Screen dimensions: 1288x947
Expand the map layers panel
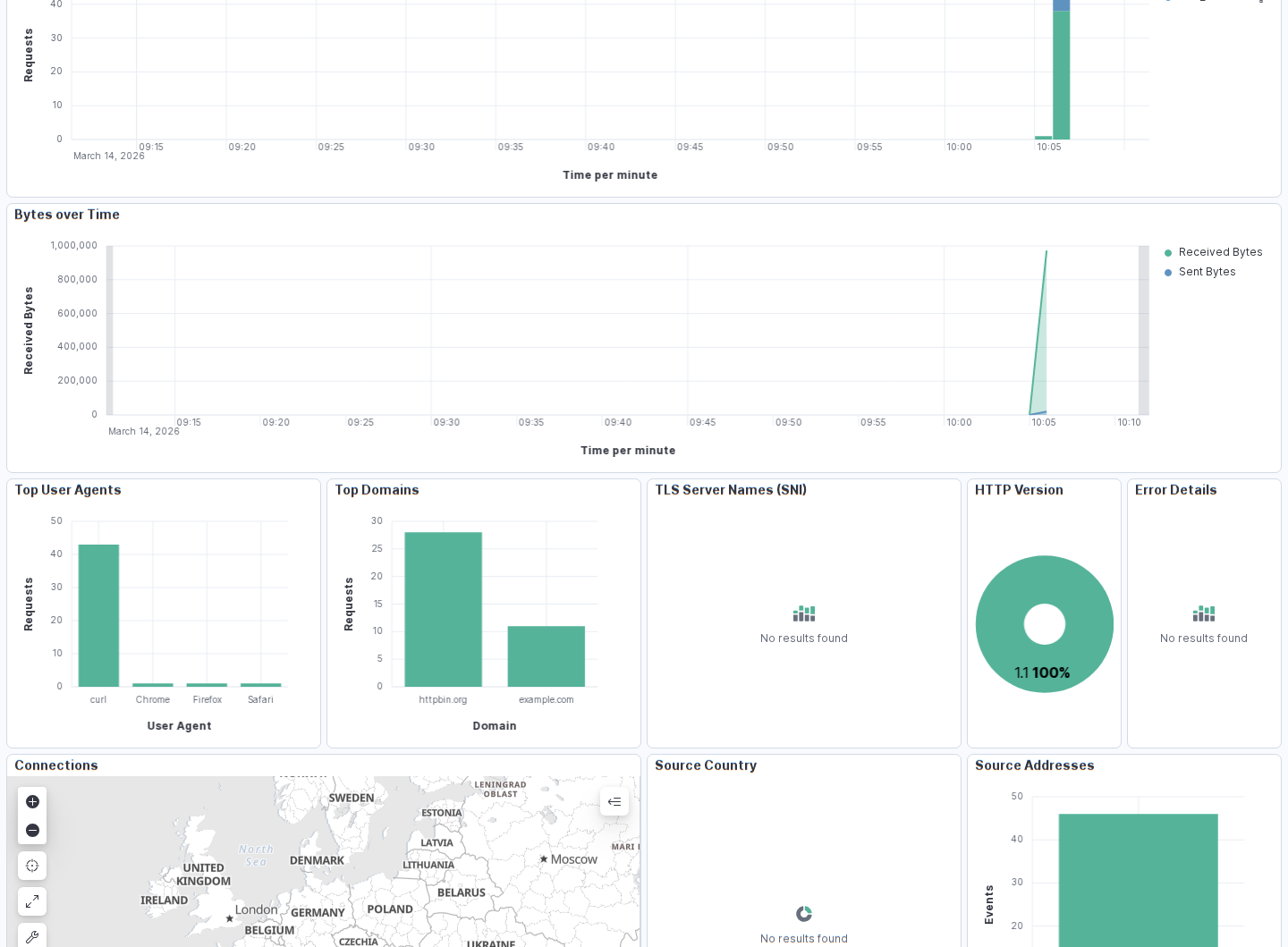[614, 801]
